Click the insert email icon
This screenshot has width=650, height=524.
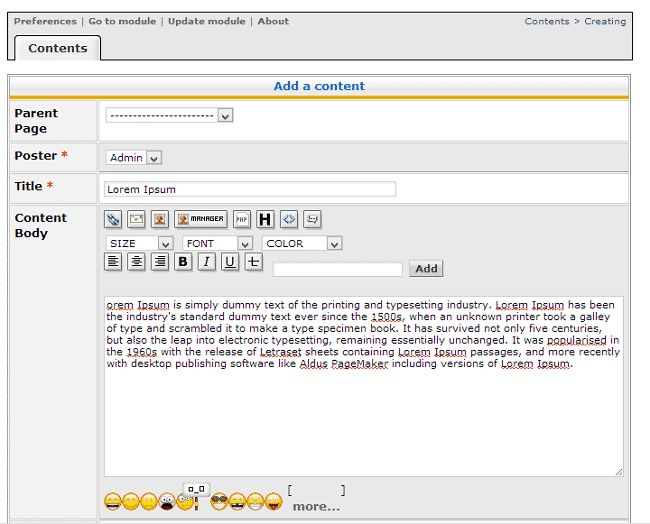click(x=136, y=219)
